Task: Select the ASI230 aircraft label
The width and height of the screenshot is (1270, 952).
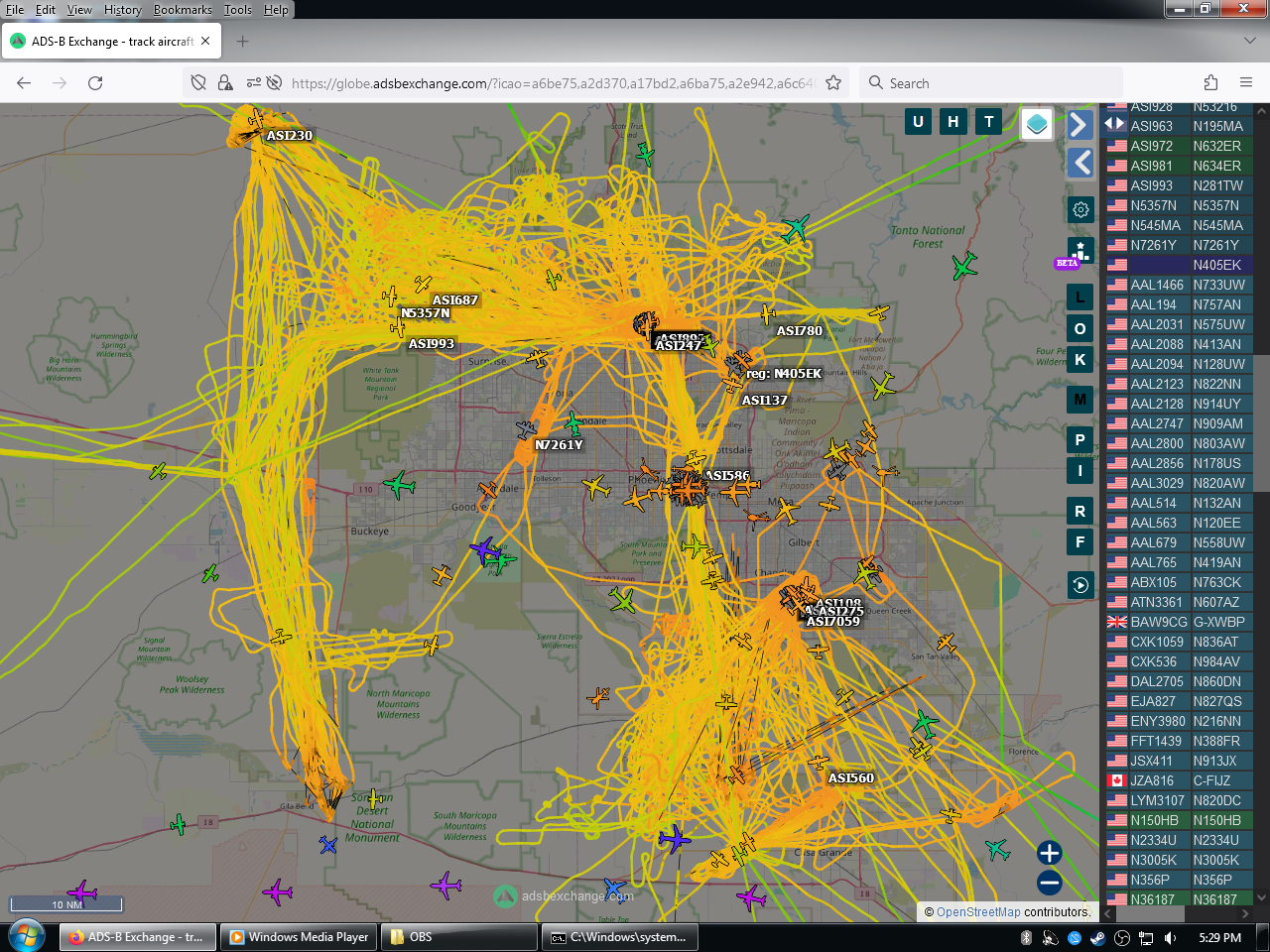Action: pos(289,136)
